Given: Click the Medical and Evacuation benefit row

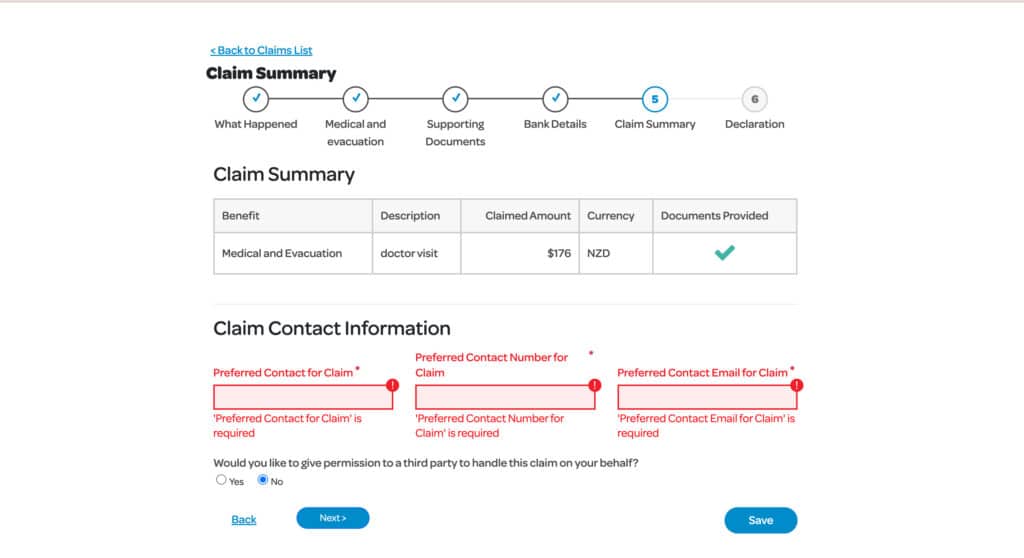Looking at the screenshot, I should 505,254.
